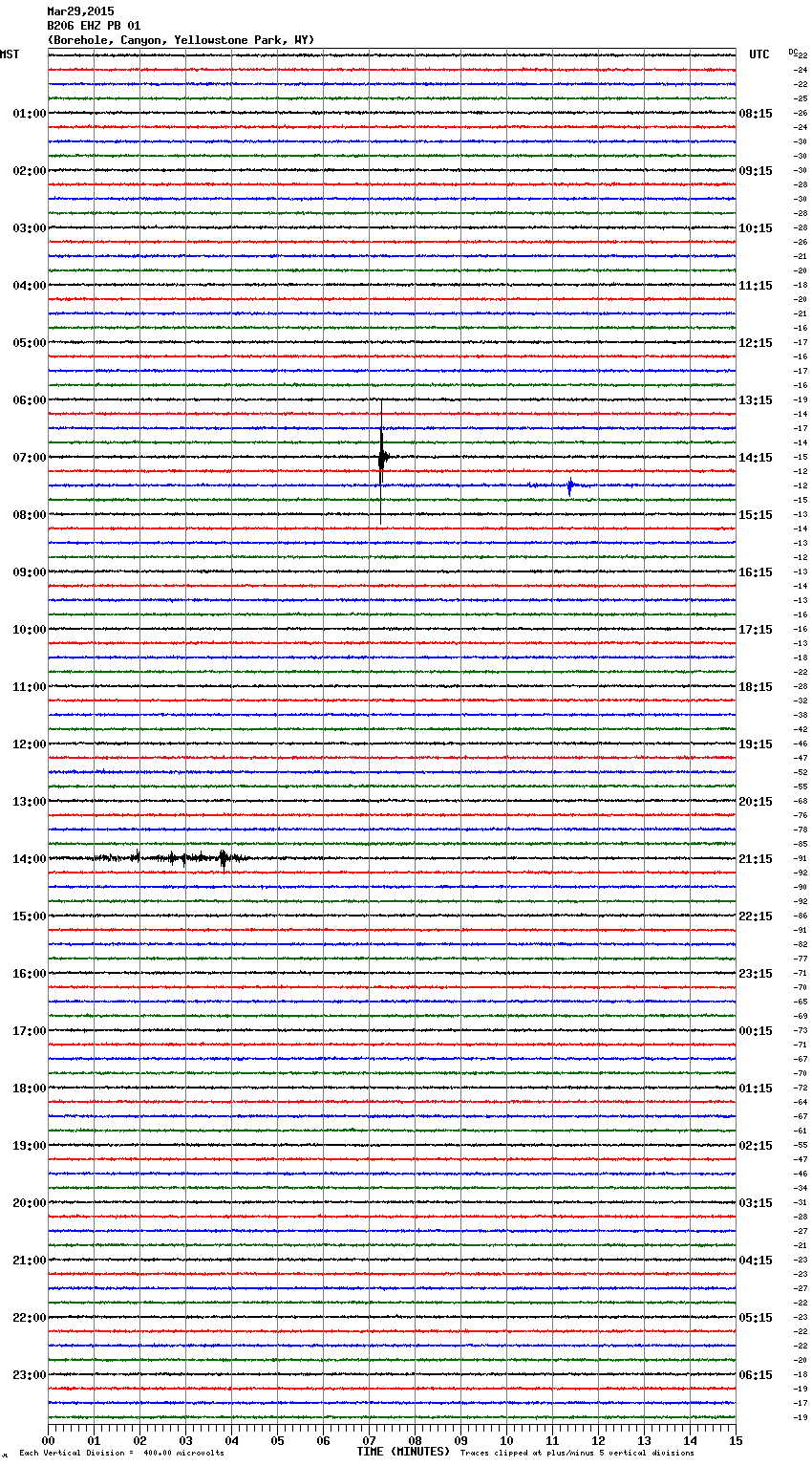Click the Borehole, Canyon, Yellowstone Park location text
The image size is (812, 1466).
coord(181,40)
